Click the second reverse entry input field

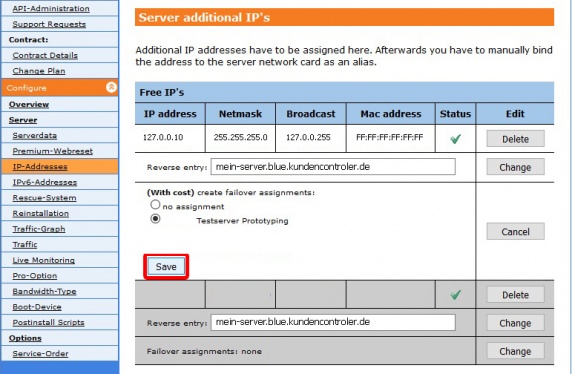(333, 322)
